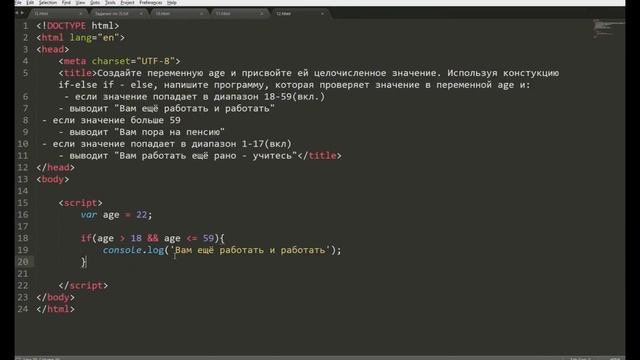
Task: Click the && operator on line 18
Action: coord(153,238)
